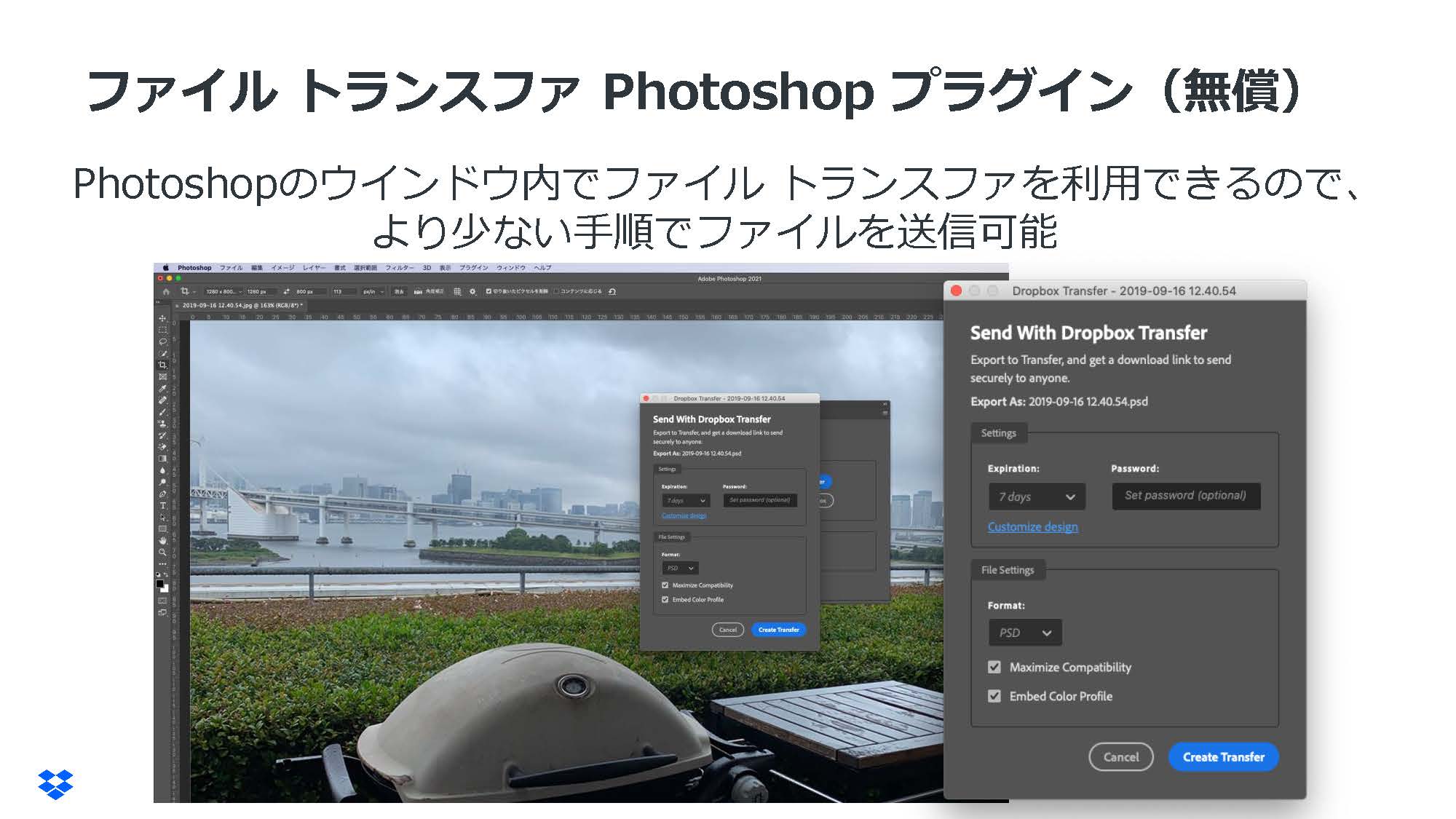Viewport: 1456px width, 819px height.
Task: Open the イメージ menu
Action: click(282, 268)
